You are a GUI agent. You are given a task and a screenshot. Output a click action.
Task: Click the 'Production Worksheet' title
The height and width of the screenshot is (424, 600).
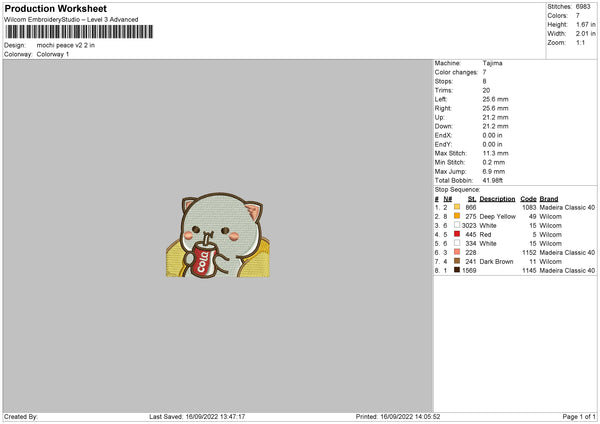55,8
